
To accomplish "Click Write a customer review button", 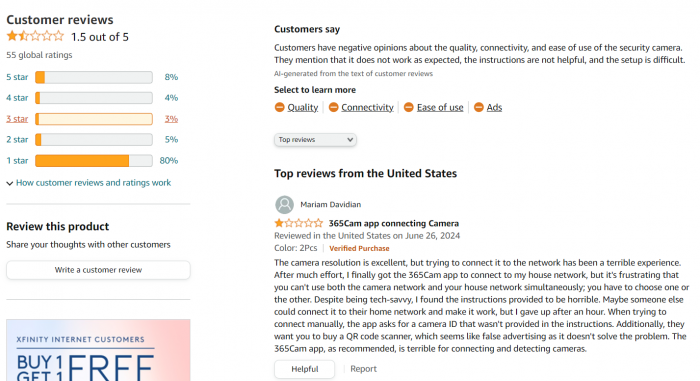I will pos(98,270).
